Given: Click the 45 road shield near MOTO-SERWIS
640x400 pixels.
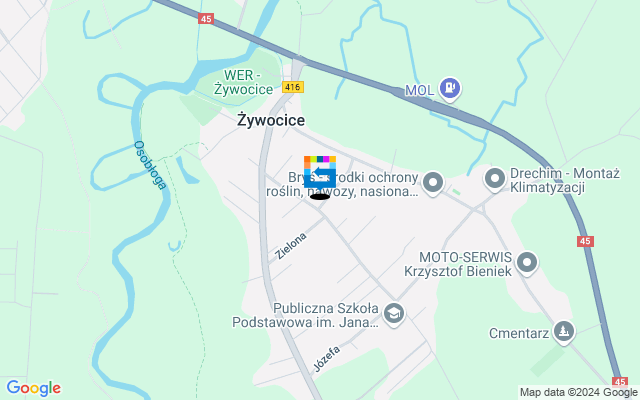Looking at the screenshot, I should [x=585, y=241].
